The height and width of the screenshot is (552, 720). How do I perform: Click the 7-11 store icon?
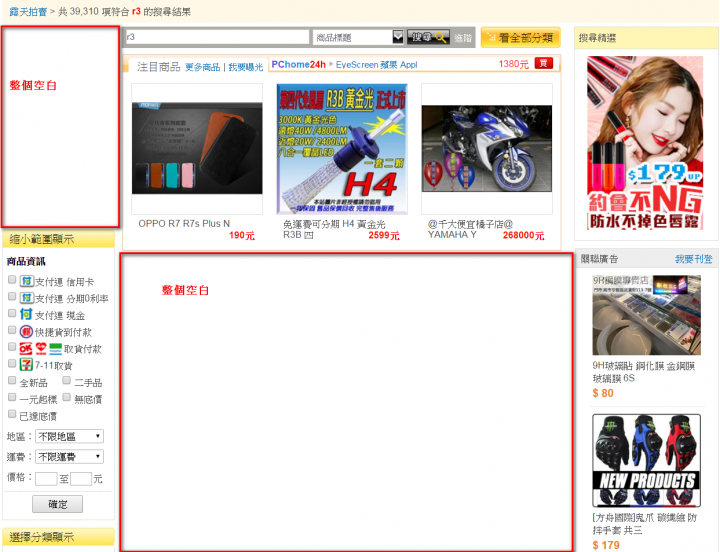click(26, 365)
